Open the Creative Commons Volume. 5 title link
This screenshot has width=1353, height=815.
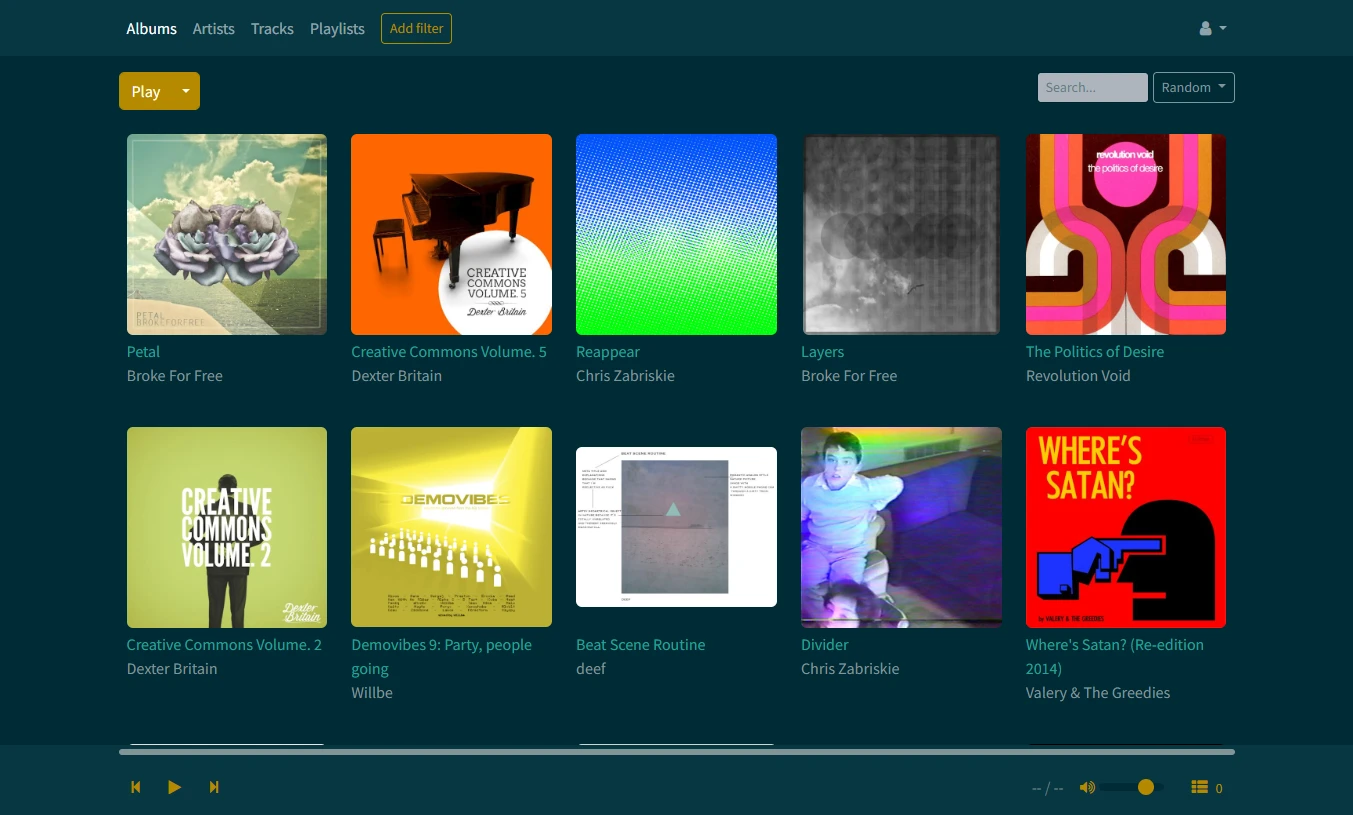(449, 352)
